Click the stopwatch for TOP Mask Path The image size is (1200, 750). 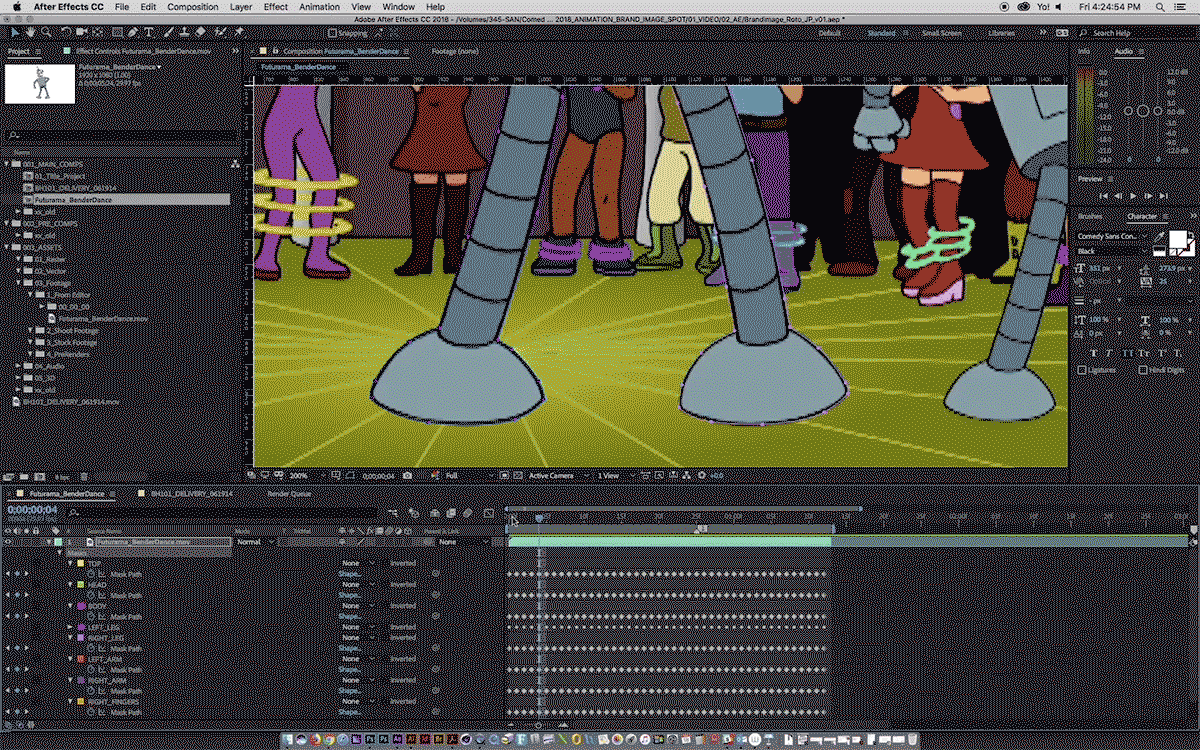coord(90,574)
